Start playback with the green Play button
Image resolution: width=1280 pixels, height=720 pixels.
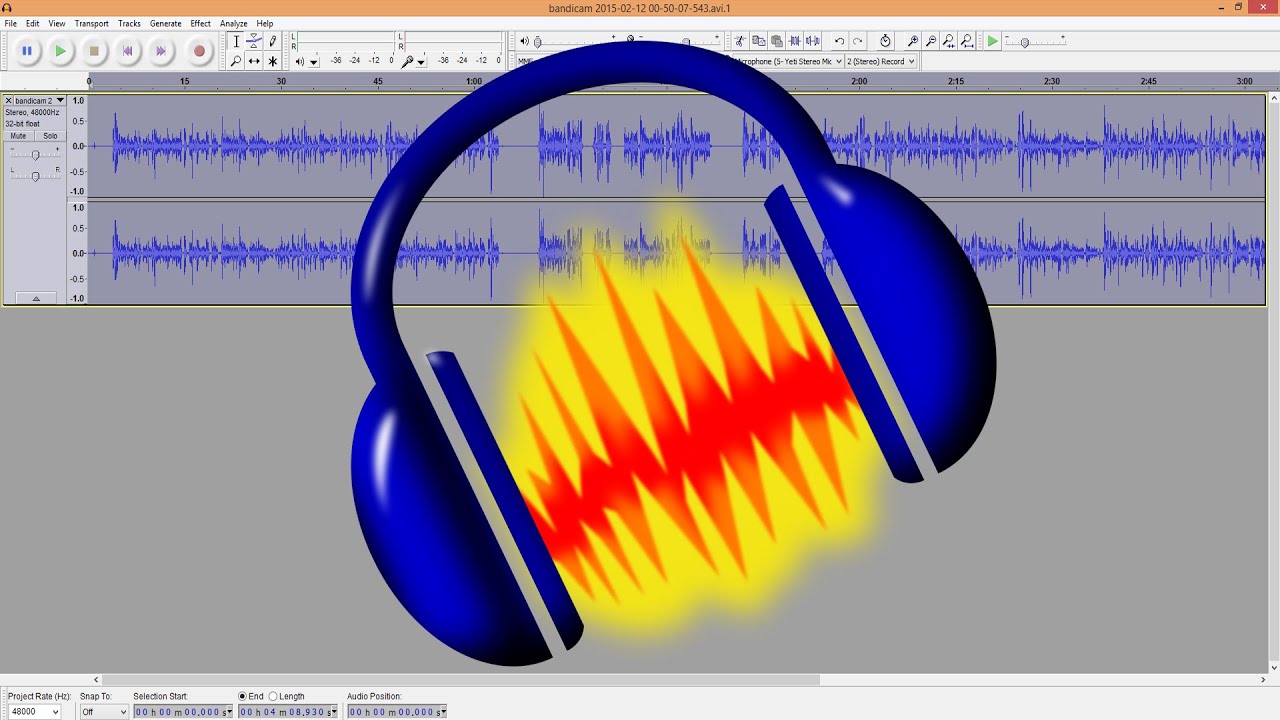[x=61, y=51]
